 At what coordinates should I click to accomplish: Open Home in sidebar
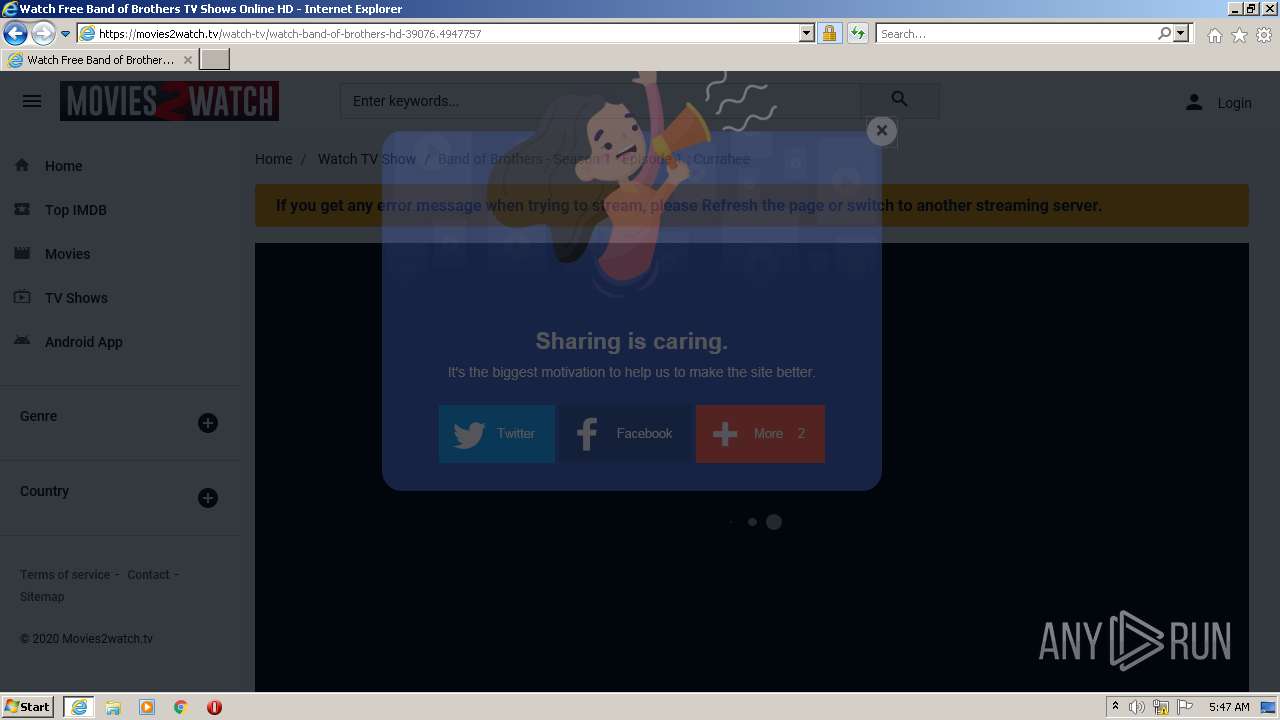63,166
